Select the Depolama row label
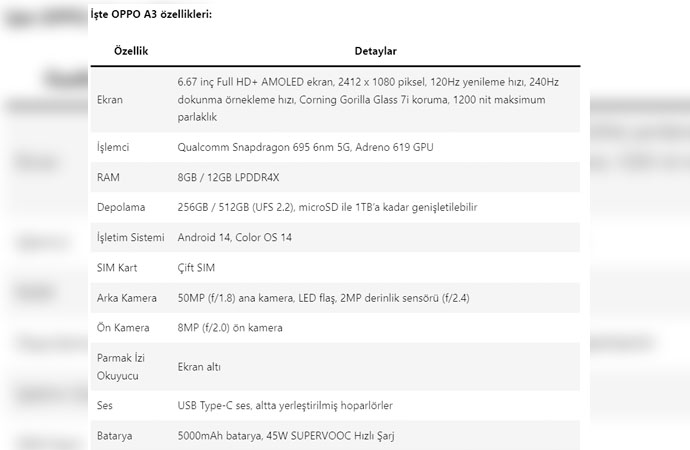 point(121,207)
